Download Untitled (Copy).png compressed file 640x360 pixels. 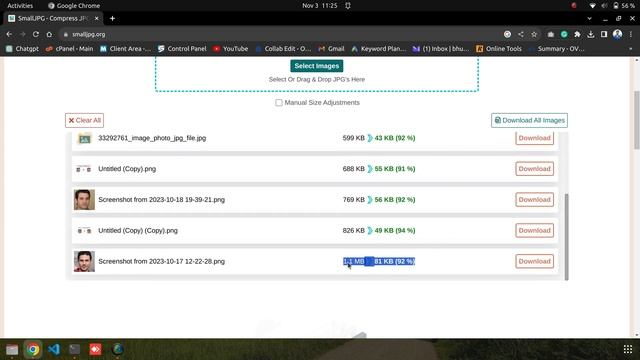coord(534,169)
